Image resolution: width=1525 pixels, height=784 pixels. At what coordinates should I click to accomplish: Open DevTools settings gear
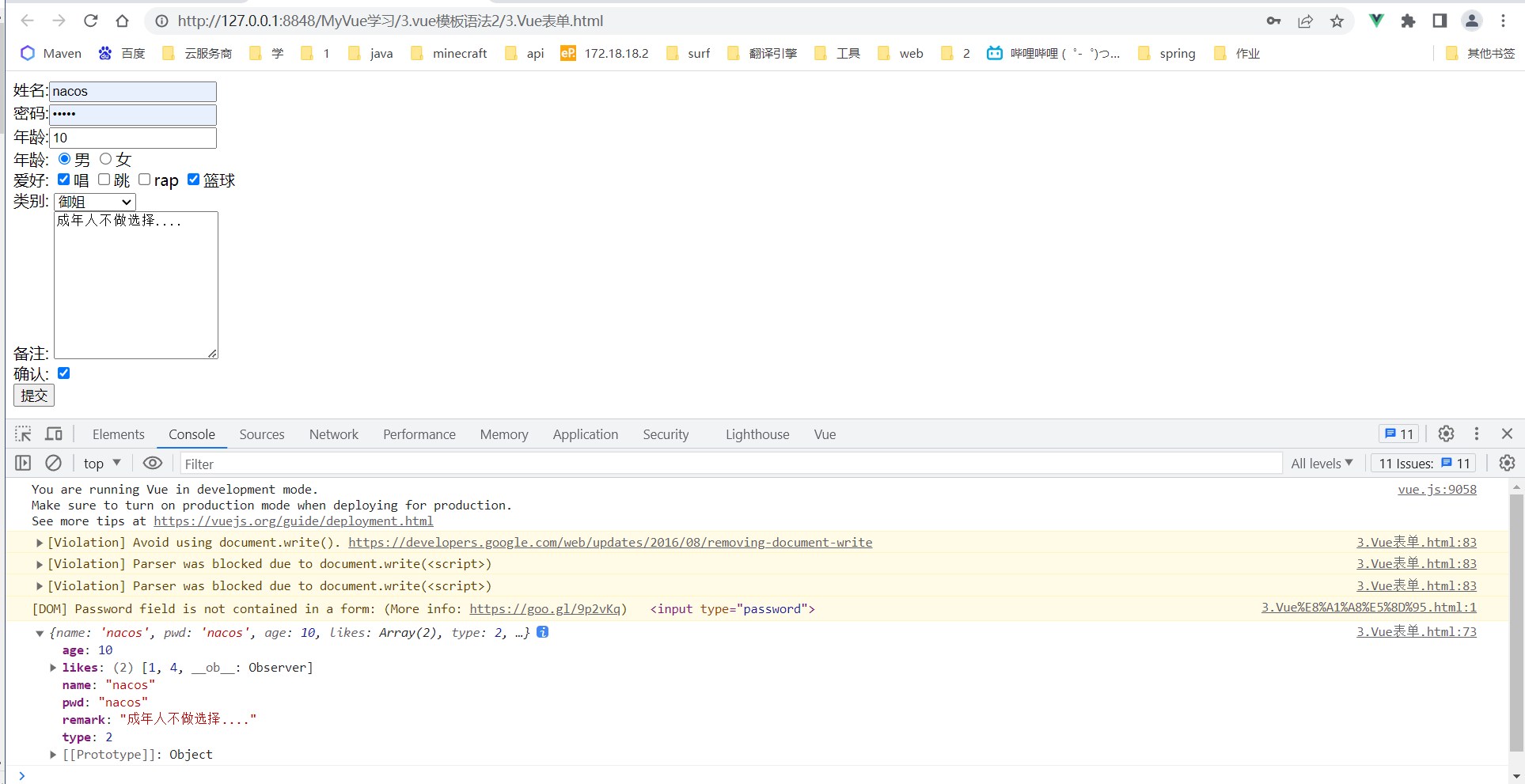pyautogui.click(x=1446, y=434)
